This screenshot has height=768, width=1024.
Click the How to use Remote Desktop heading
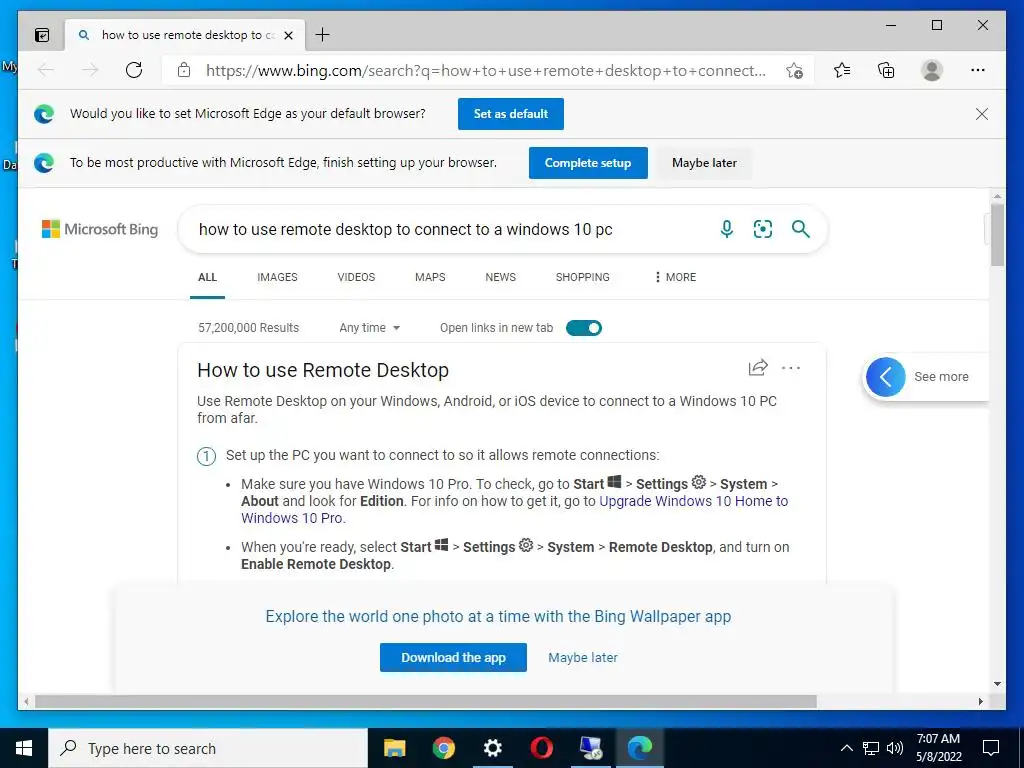coord(323,370)
